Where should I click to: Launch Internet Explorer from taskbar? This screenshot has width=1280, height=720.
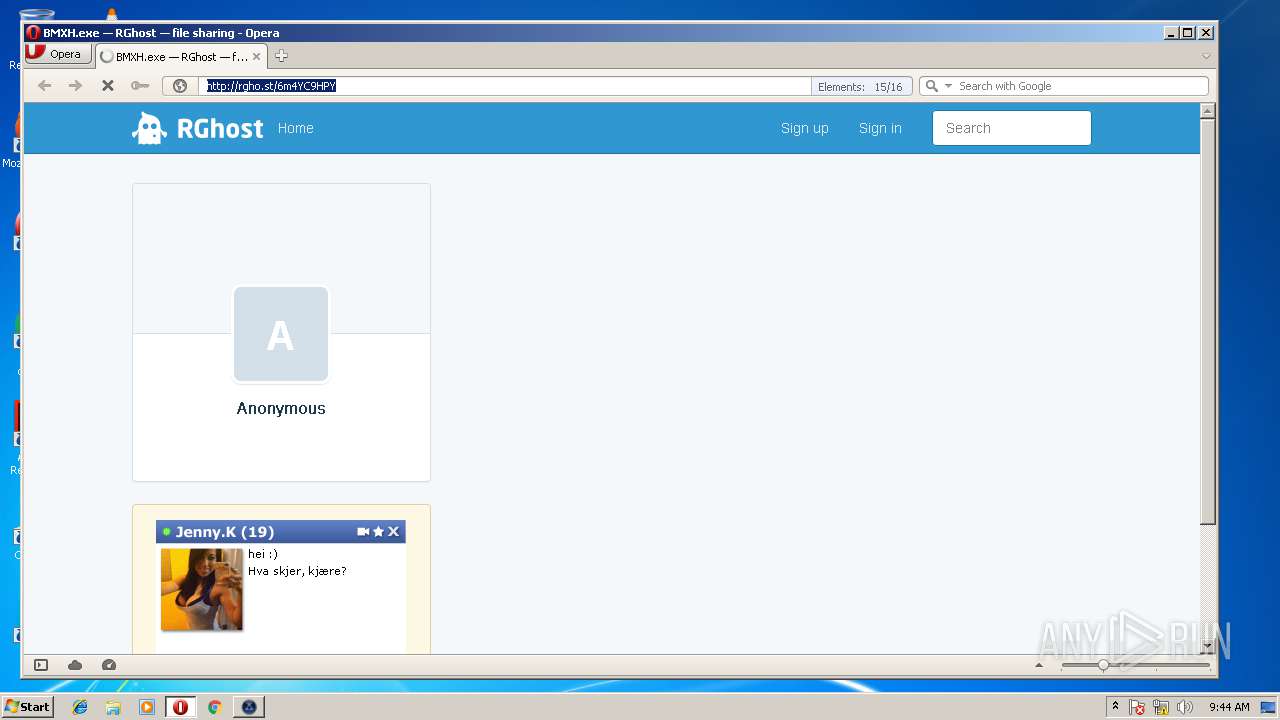pos(80,707)
